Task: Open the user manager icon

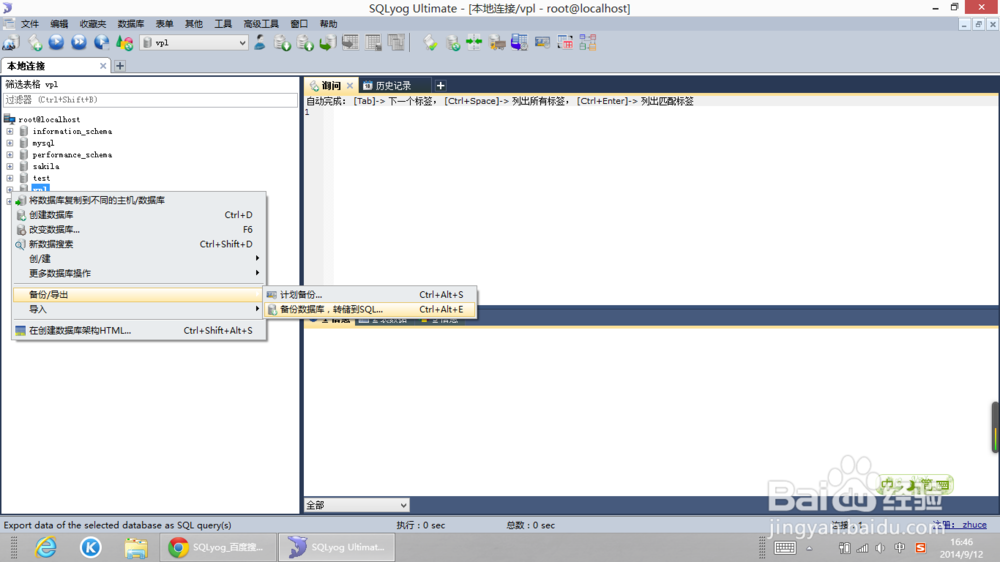Action: (260, 43)
